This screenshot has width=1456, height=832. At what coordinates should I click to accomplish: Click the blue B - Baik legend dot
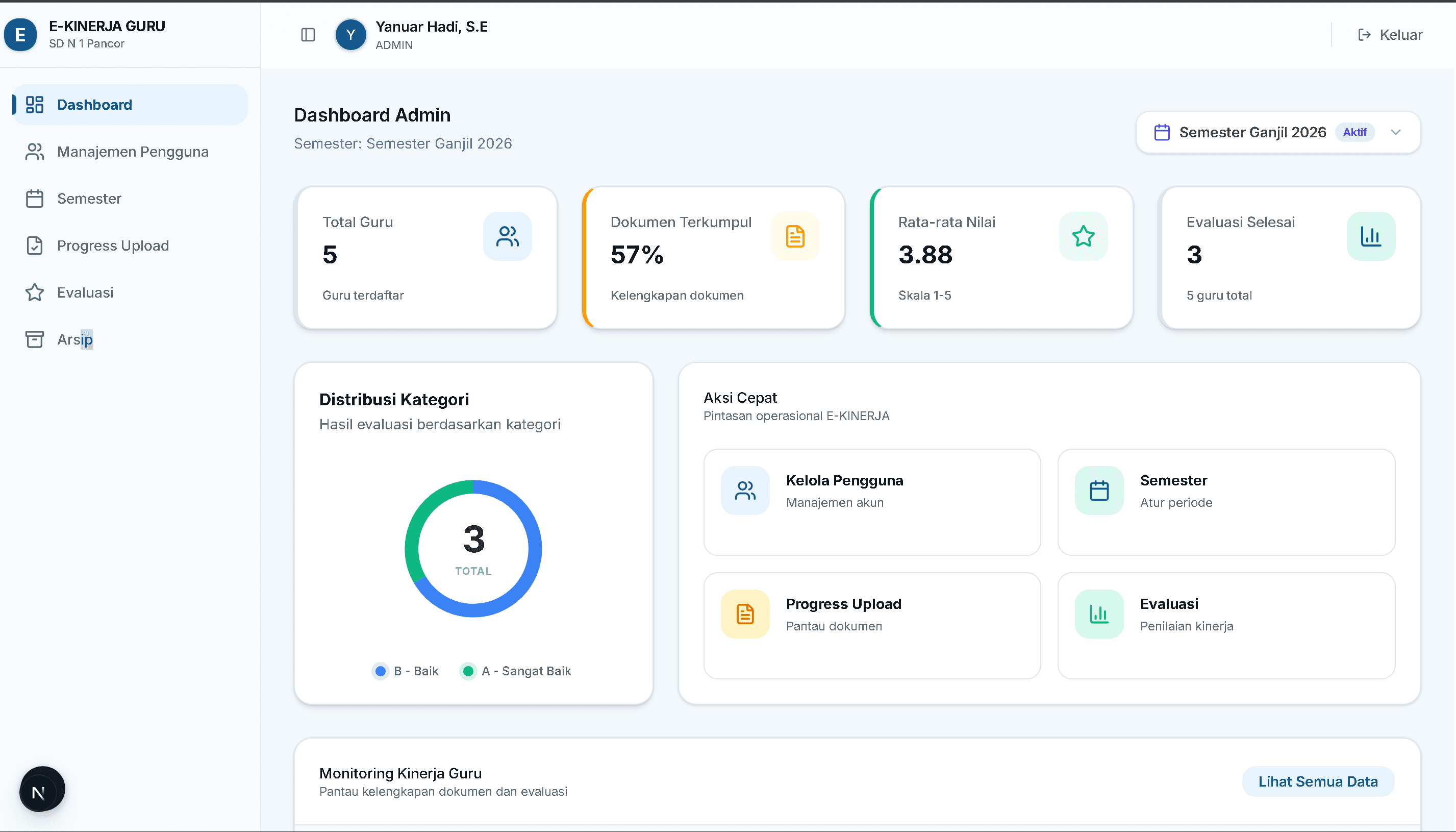(x=380, y=671)
